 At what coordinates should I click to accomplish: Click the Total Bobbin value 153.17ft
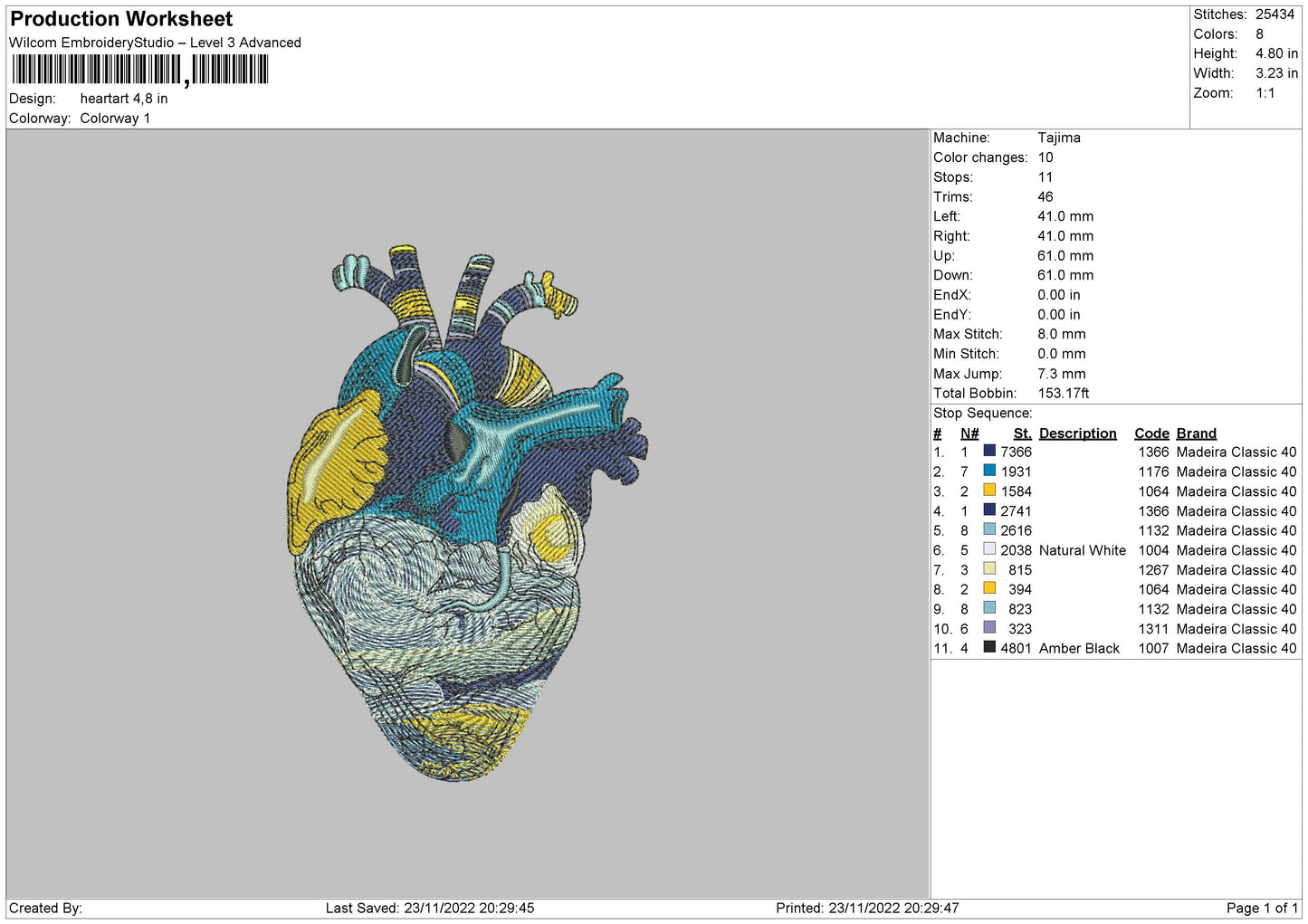pos(1063,393)
